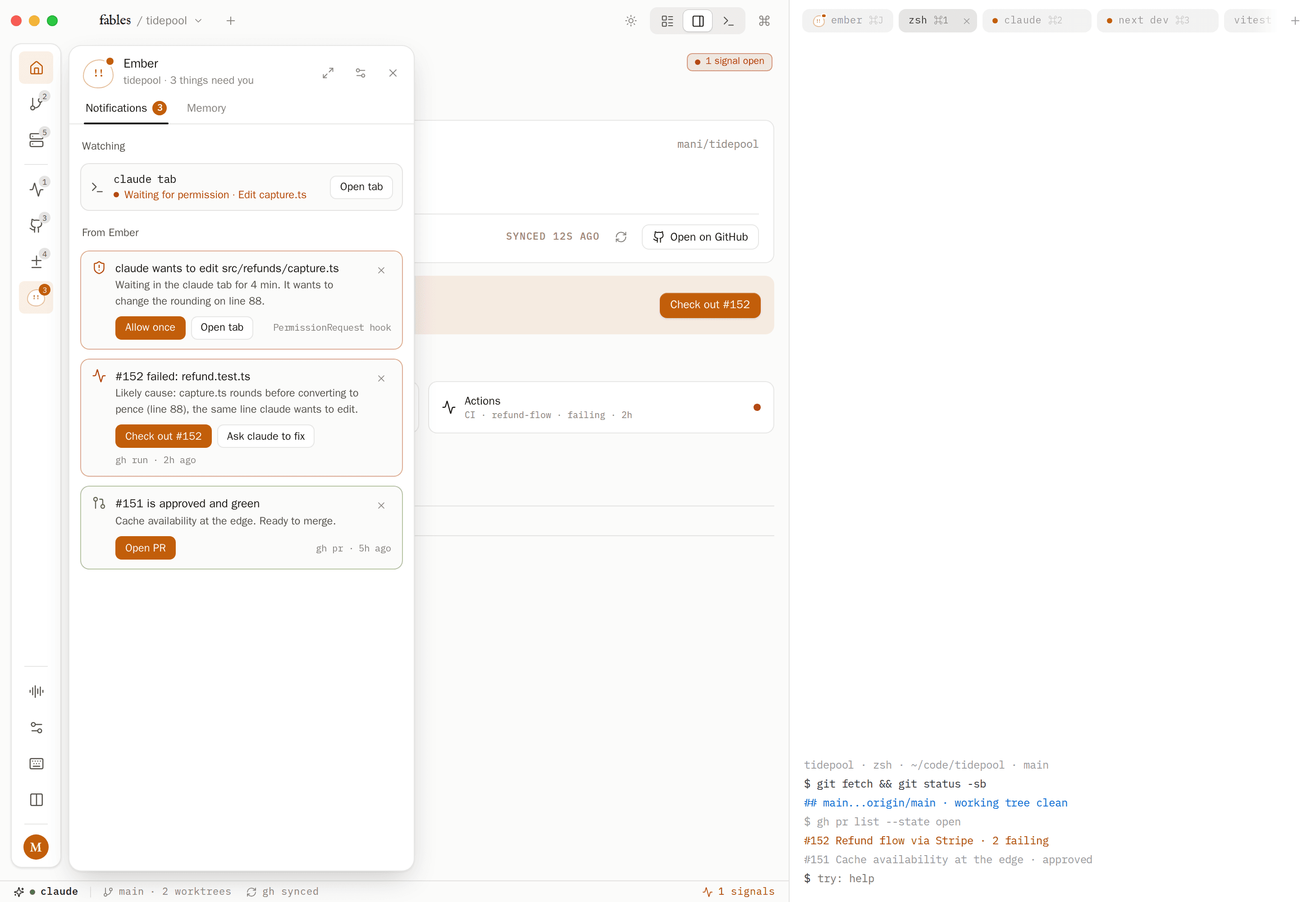This screenshot has height=902, width=1316.
Task: Dismiss the #152 failed notification
Action: click(x=381, y=378)
